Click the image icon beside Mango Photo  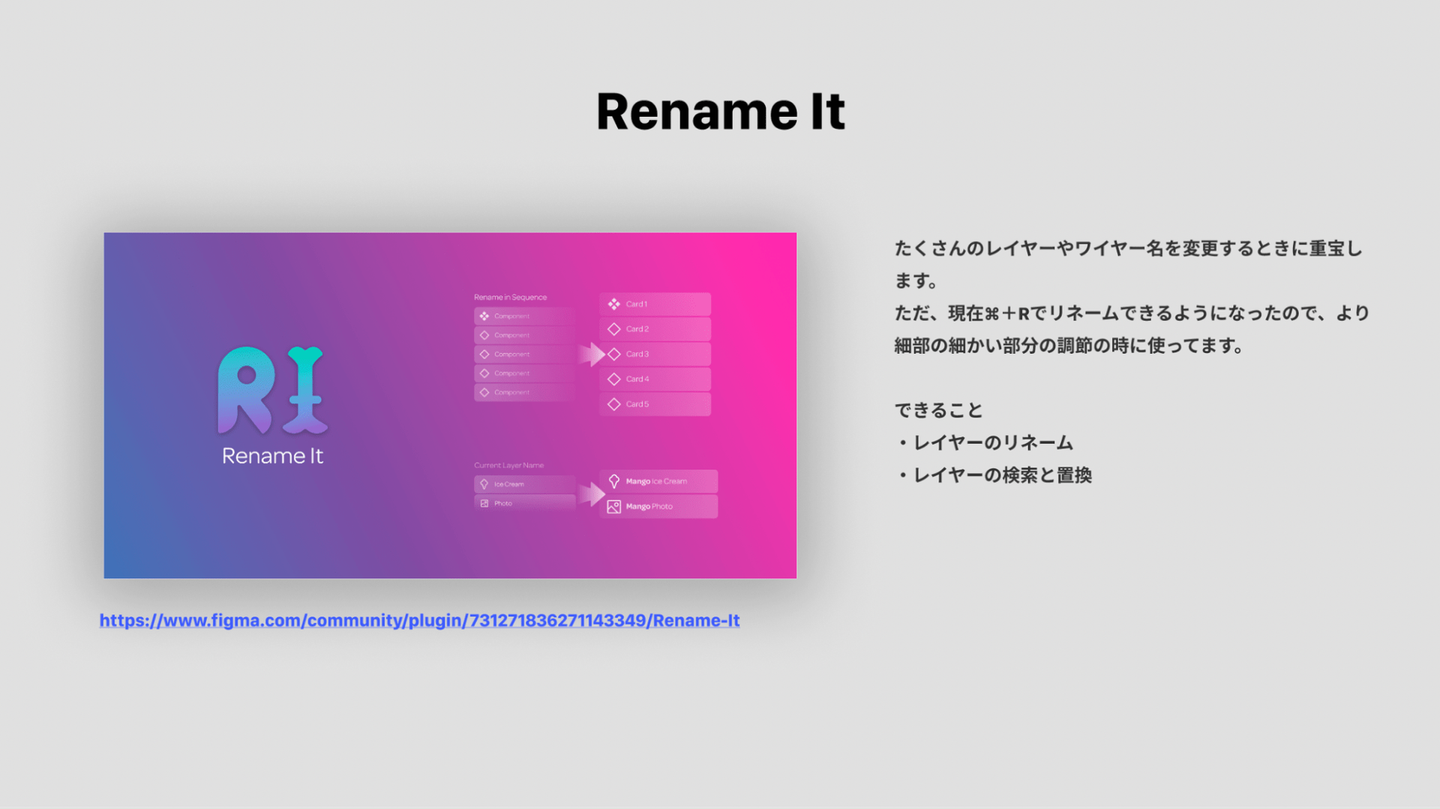tap(614, 507)
